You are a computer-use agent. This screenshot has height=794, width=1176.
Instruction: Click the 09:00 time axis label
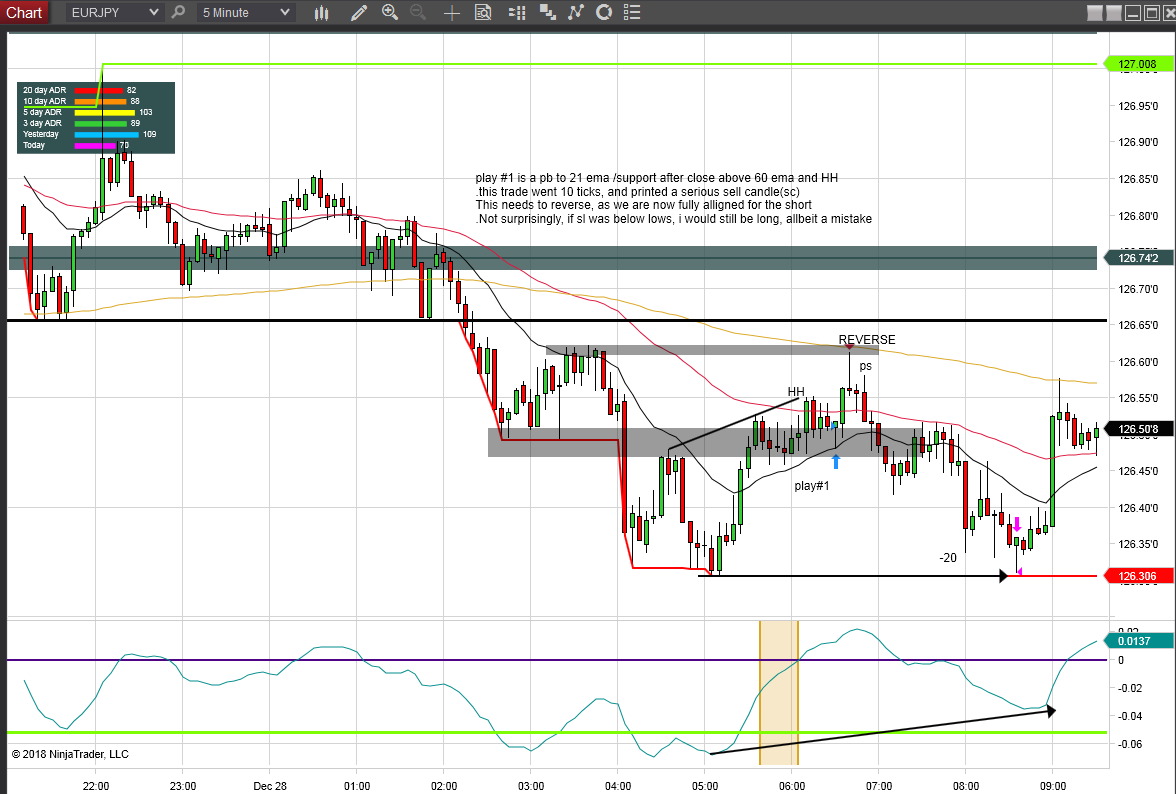click(x=1053, y=786)
